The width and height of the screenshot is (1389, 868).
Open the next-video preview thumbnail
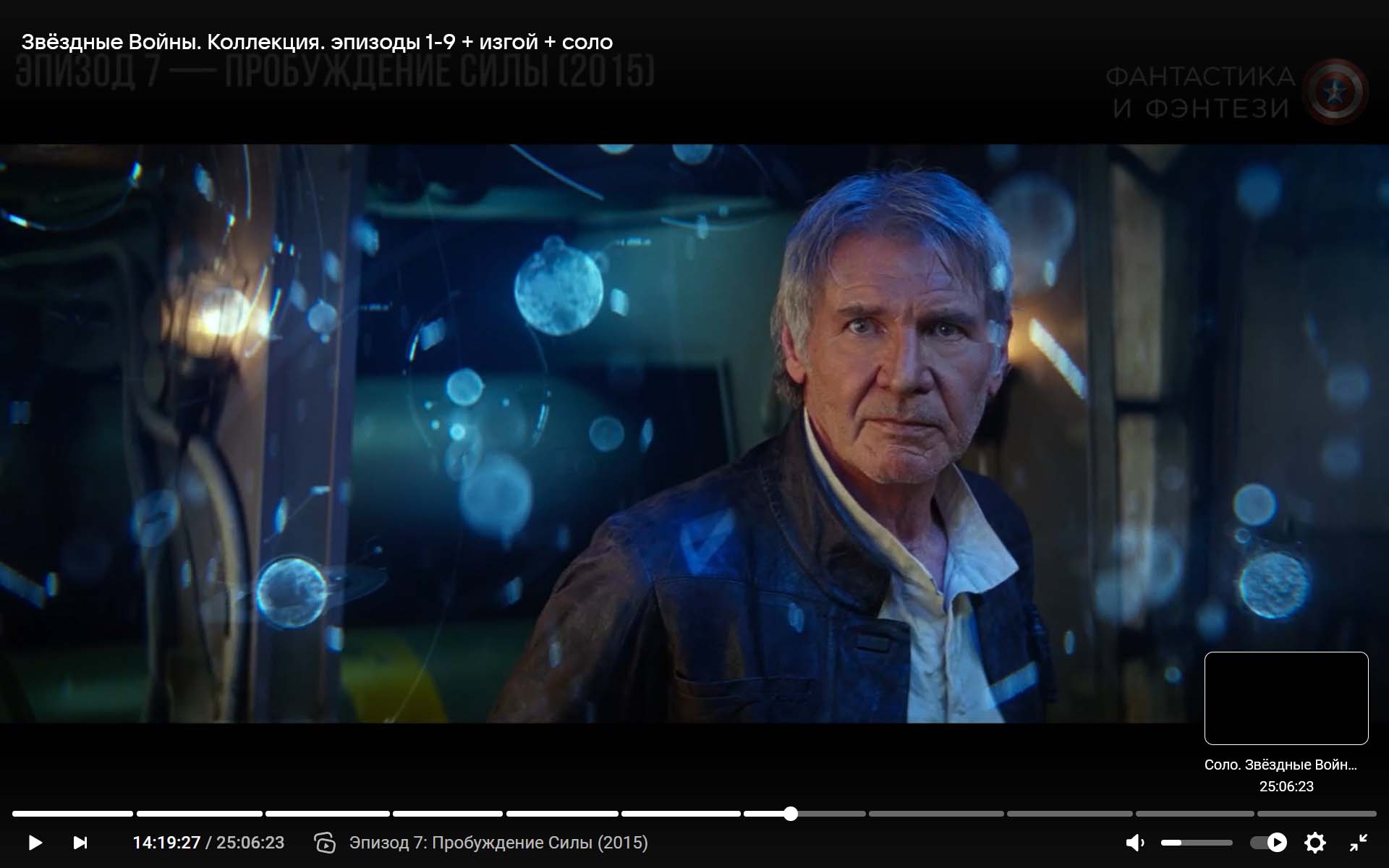tap(1286, 698)
